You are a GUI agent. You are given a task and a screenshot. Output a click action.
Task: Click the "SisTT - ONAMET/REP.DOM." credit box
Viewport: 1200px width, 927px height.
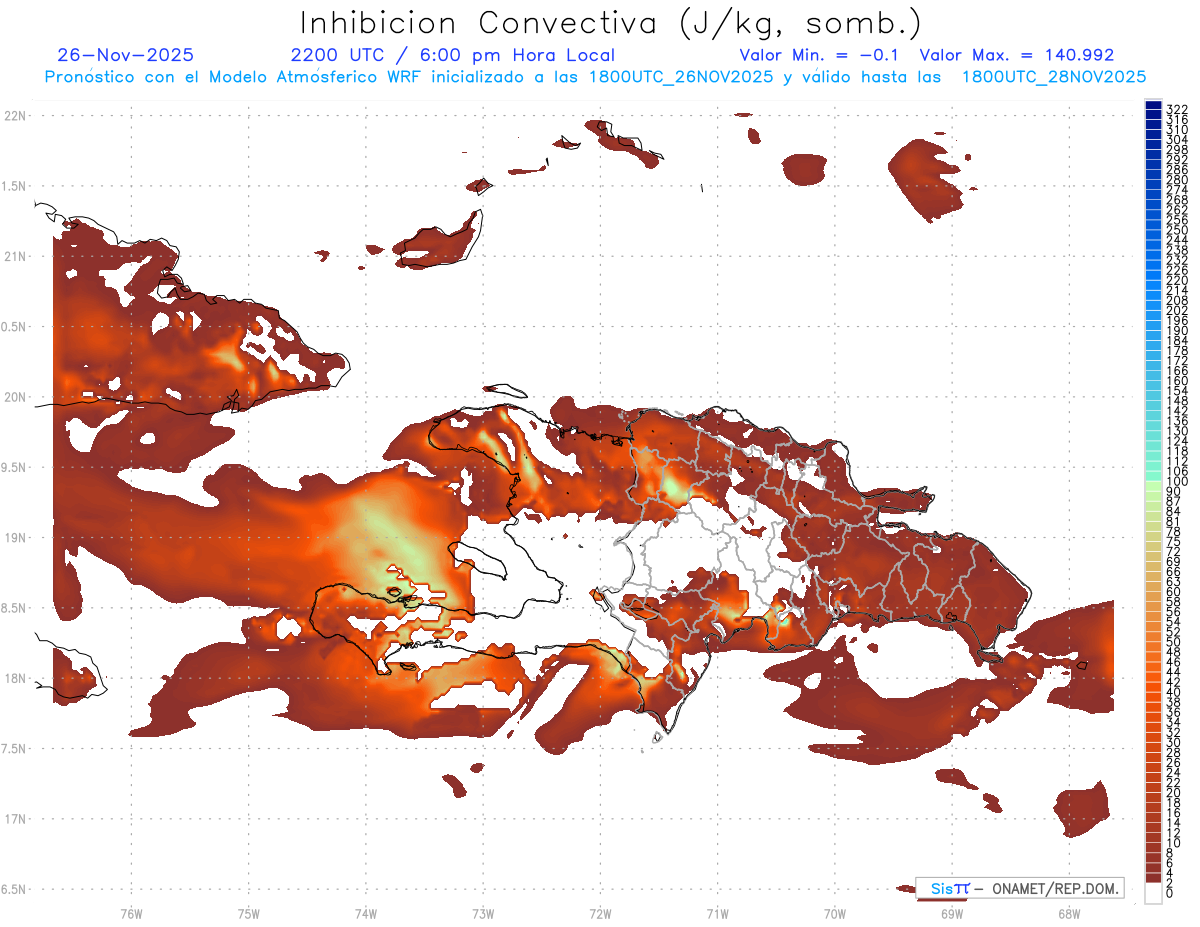(1019, 888)
